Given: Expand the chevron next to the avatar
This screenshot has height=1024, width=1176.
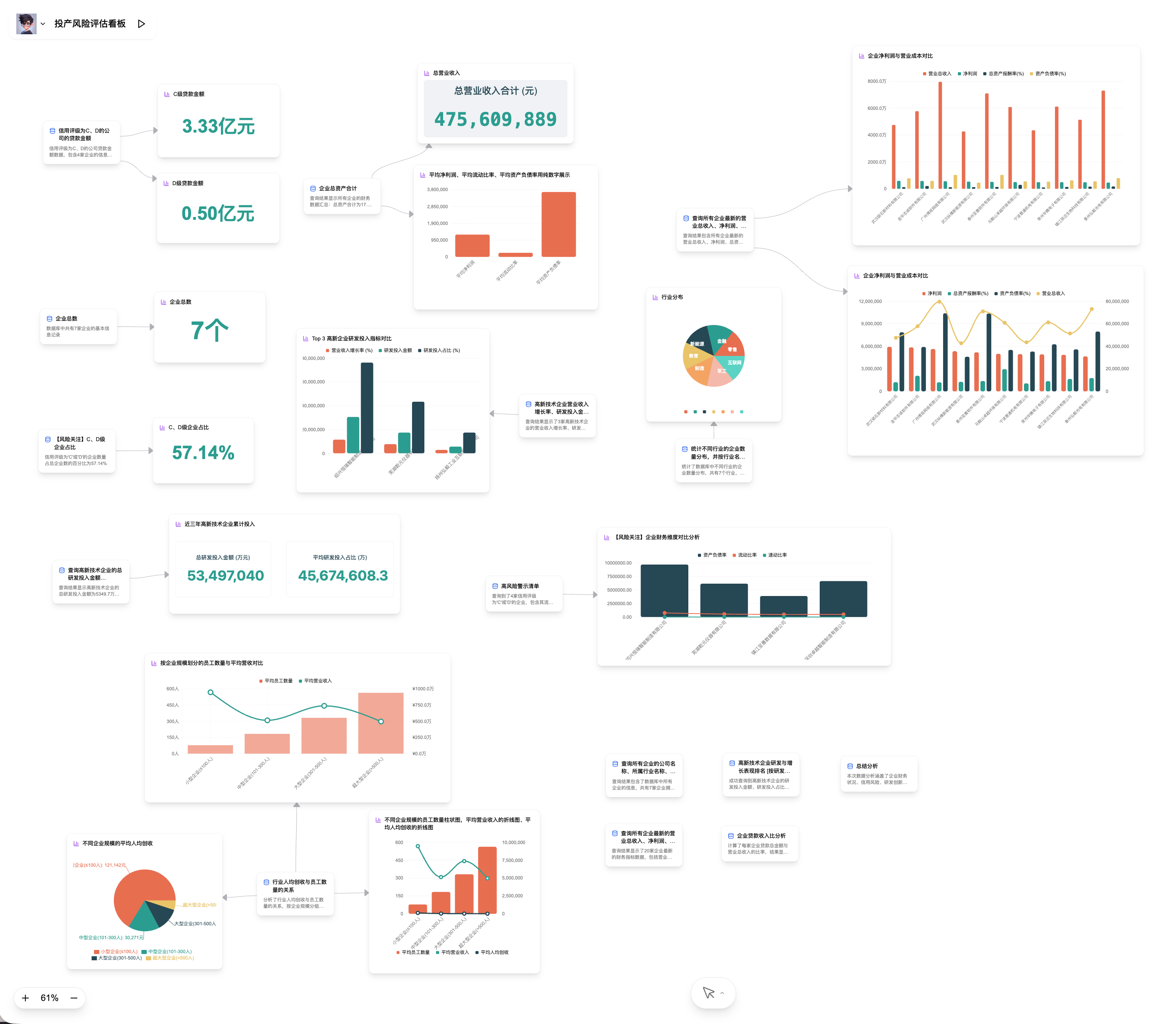Looking at the screenshot, I should [x=43, y=24].
